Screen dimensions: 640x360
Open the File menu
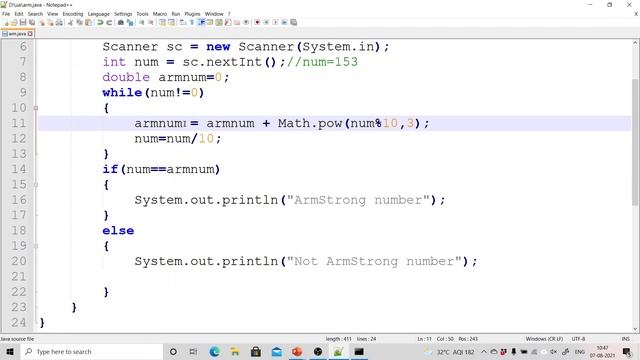6,14
